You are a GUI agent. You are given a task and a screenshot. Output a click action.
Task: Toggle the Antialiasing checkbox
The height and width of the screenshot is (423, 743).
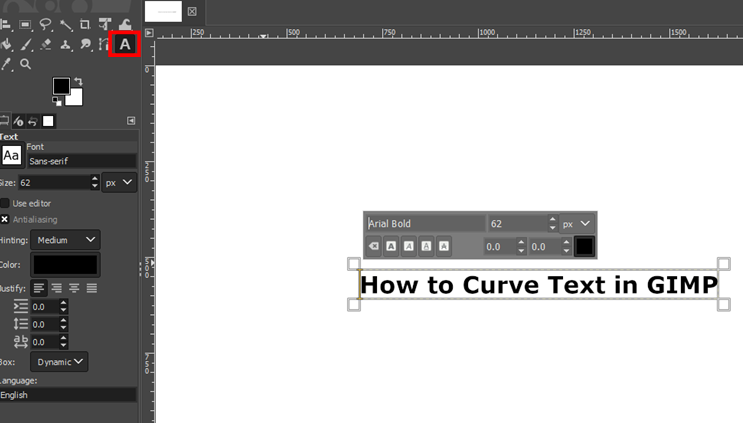tap(5, 219)
